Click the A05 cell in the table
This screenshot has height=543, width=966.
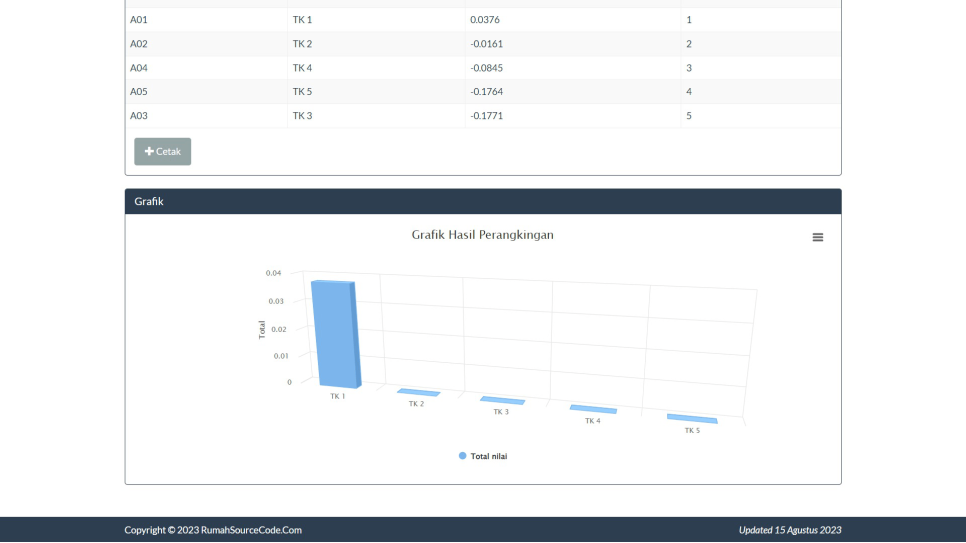click(139, 92)
